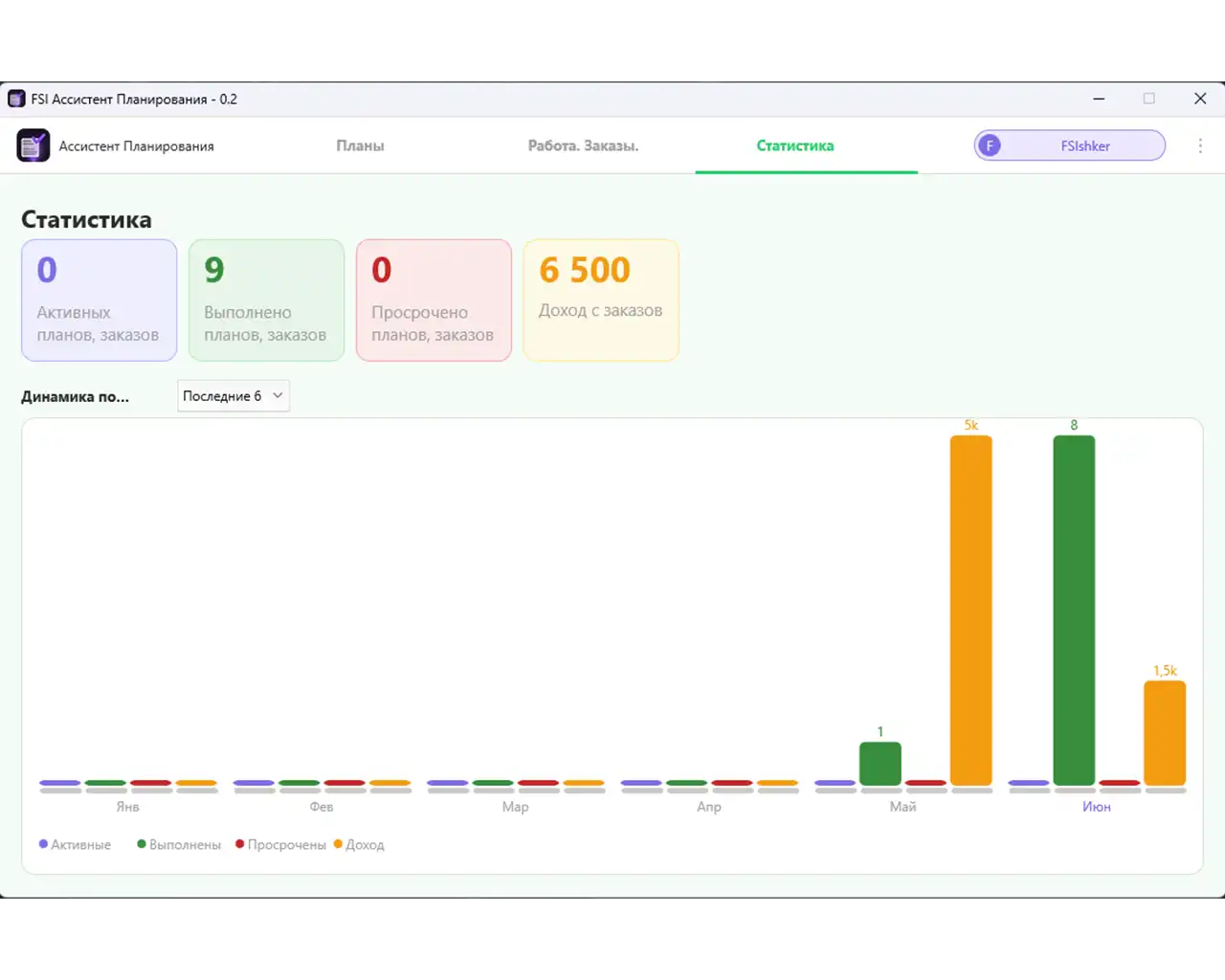Open the Работа. Заказы. tab
The image size is (1225, 980).
[x=583, y=145]
